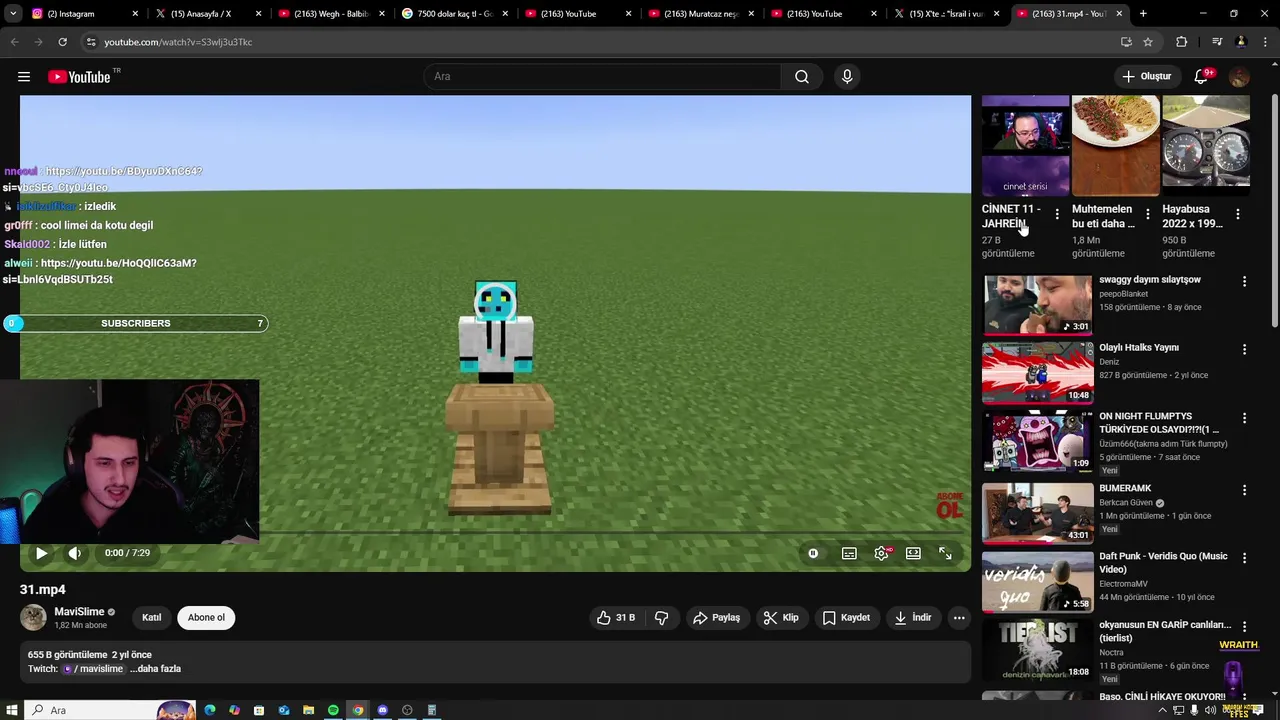
Task: Open Chrome media controls icon
Action: pyautogui.click(x=1217, y=42)
